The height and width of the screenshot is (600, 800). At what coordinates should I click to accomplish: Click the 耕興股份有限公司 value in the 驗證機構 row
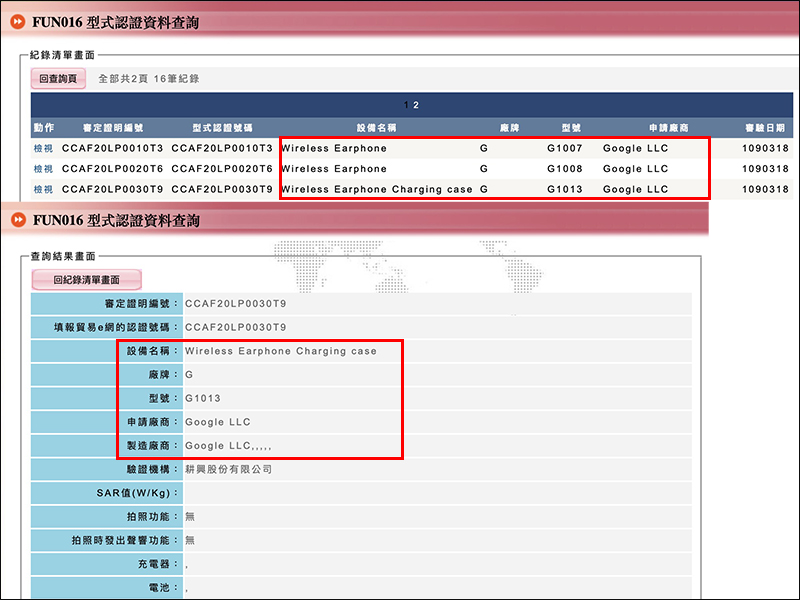click(x=228, y=469)
